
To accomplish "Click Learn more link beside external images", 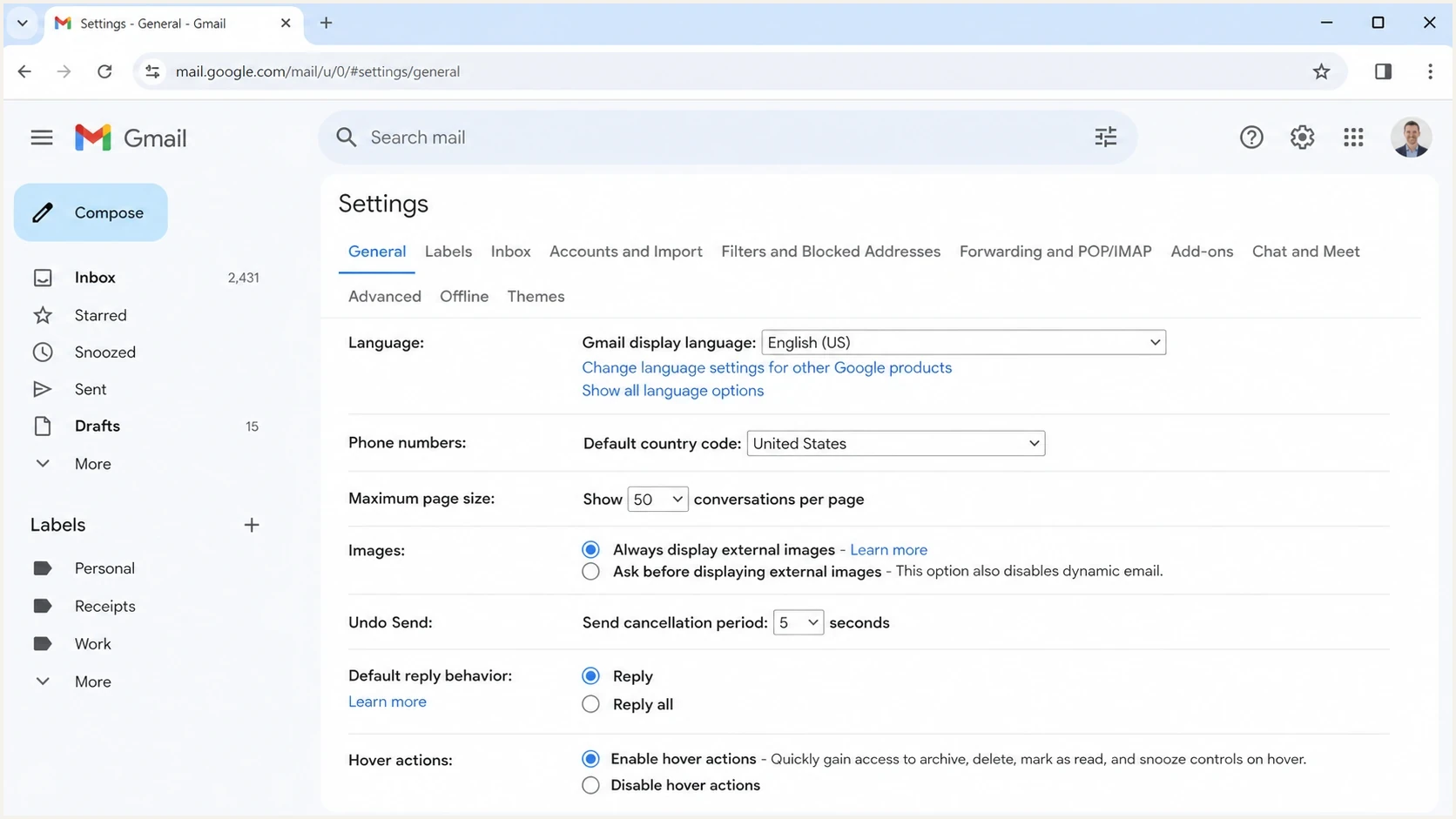I will click(x=888, y=550).
